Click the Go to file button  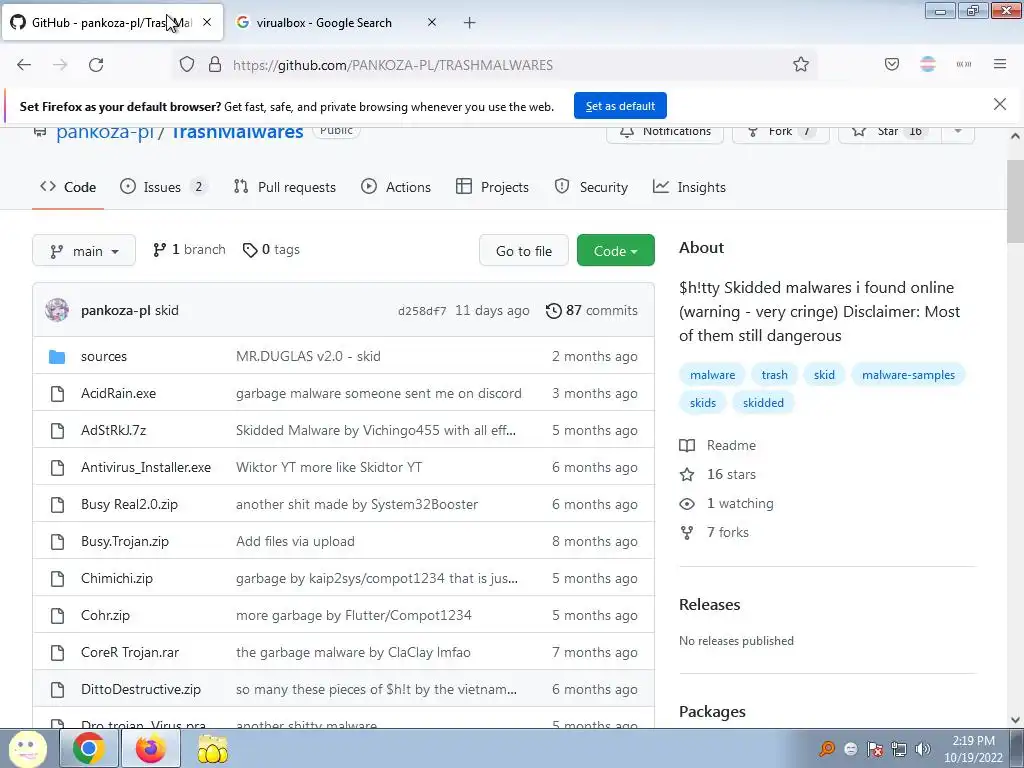(524, 251)
